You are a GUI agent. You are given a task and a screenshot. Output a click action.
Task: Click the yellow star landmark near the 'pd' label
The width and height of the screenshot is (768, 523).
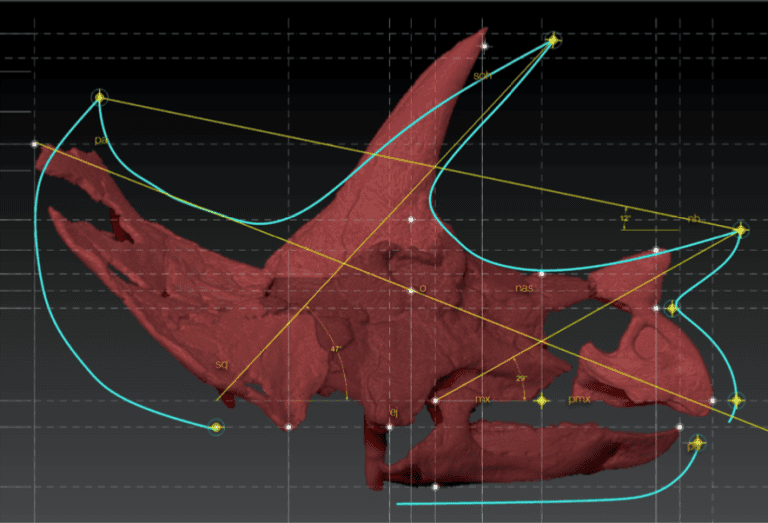(x=697, y=442)
